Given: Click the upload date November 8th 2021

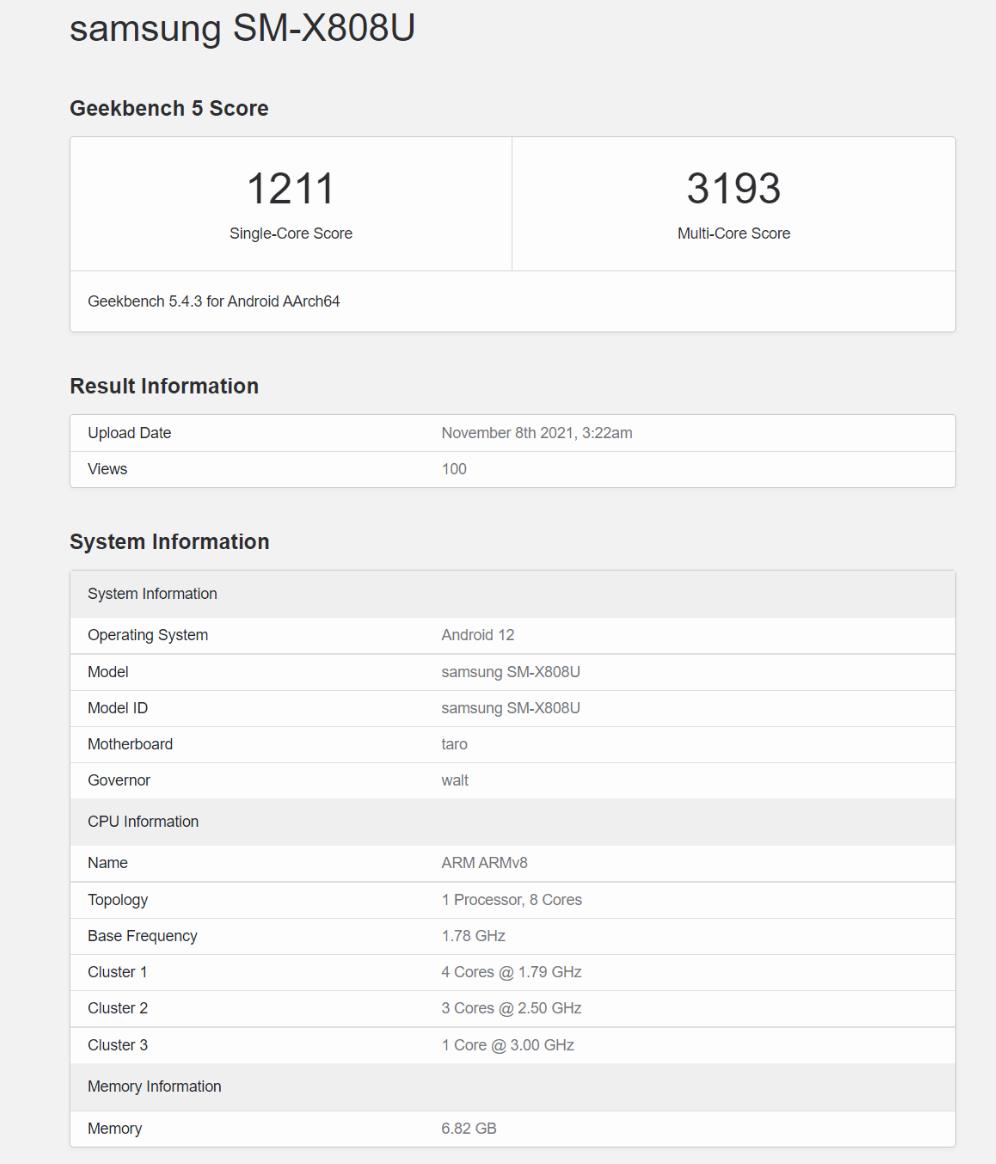Looking at the screenshot, I should (x=536, y=433).
